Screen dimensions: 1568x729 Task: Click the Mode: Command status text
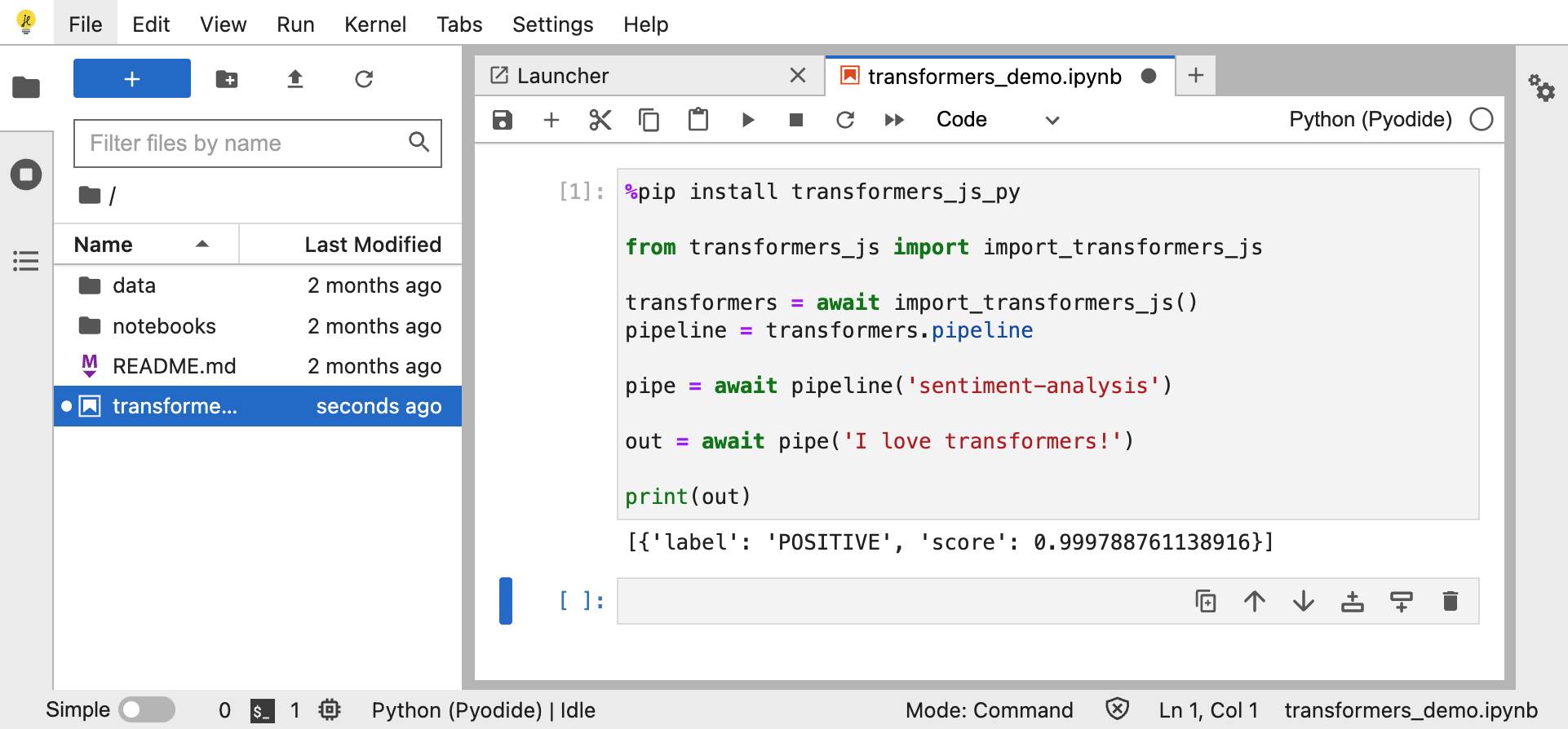tap(990, 710)
